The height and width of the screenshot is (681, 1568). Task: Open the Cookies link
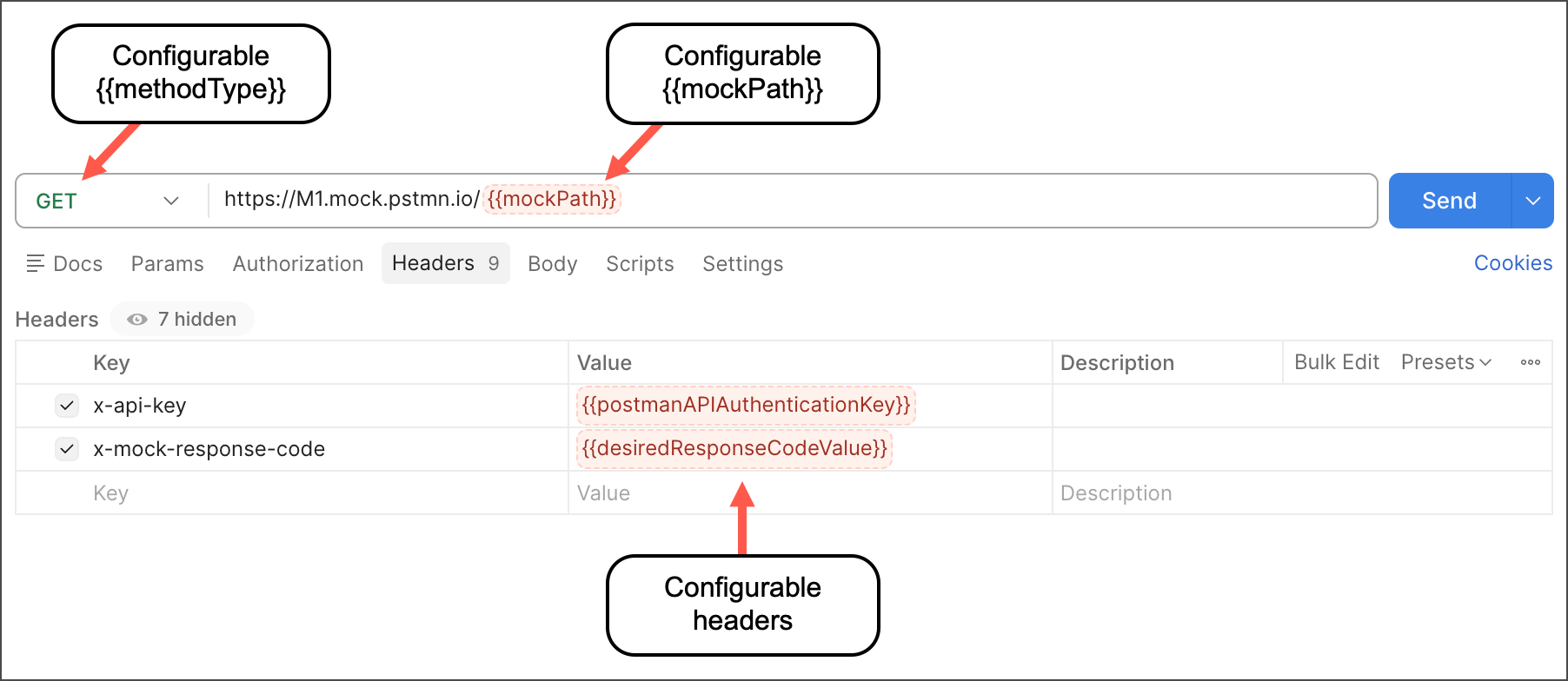click(x=1512, y=263)
